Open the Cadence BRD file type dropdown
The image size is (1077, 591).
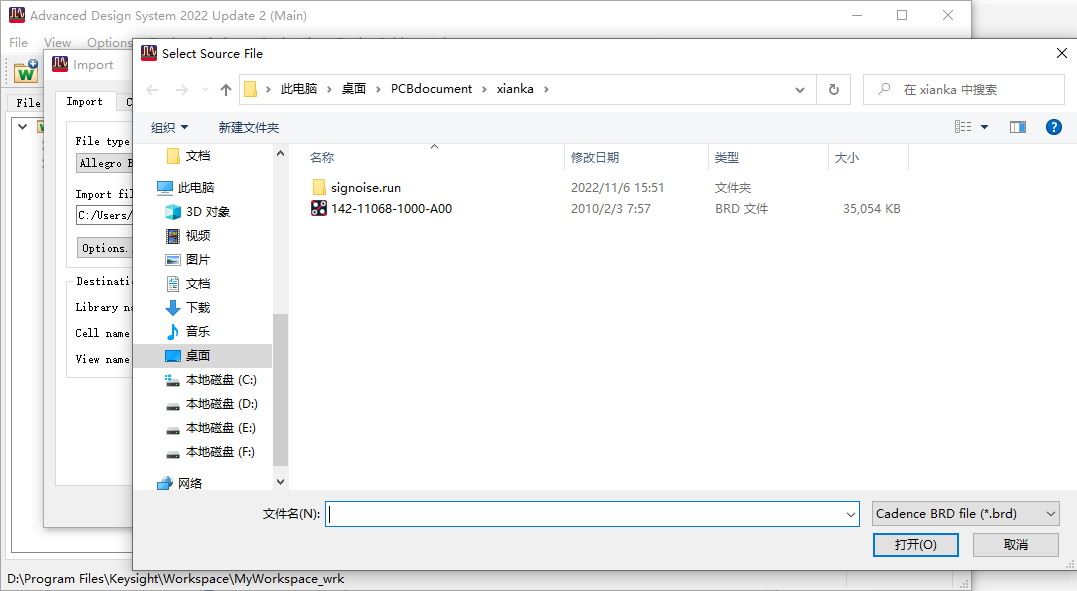(966, 514)
